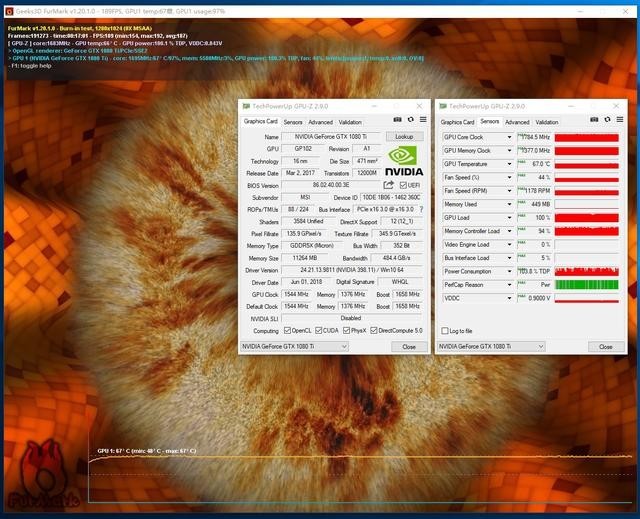Open Fan Speed (%) sensor dropdown

[x=509, y=177]
